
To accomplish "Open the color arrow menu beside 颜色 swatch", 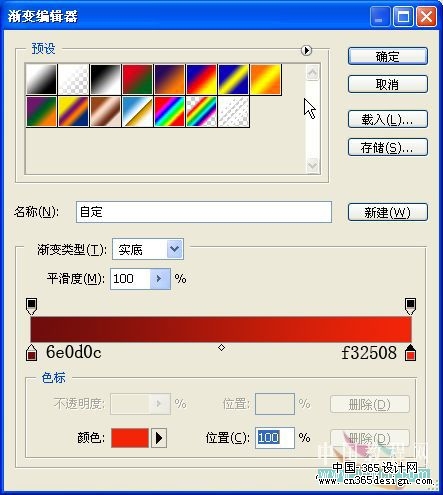I will coord(159,438).
